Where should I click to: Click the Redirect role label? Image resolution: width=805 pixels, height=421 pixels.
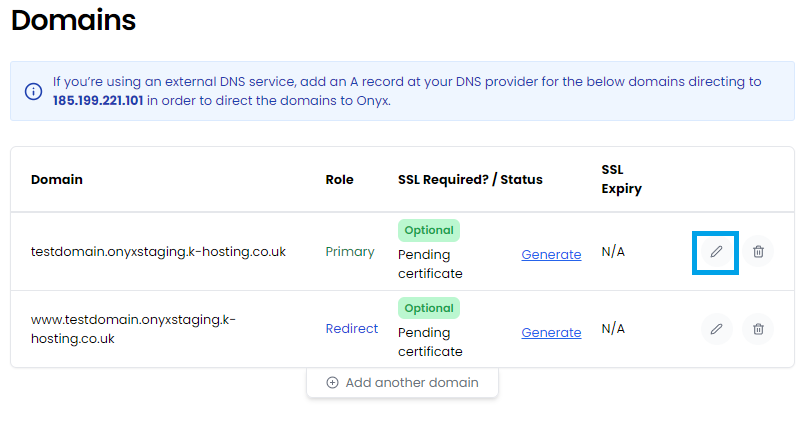[352, 329]
